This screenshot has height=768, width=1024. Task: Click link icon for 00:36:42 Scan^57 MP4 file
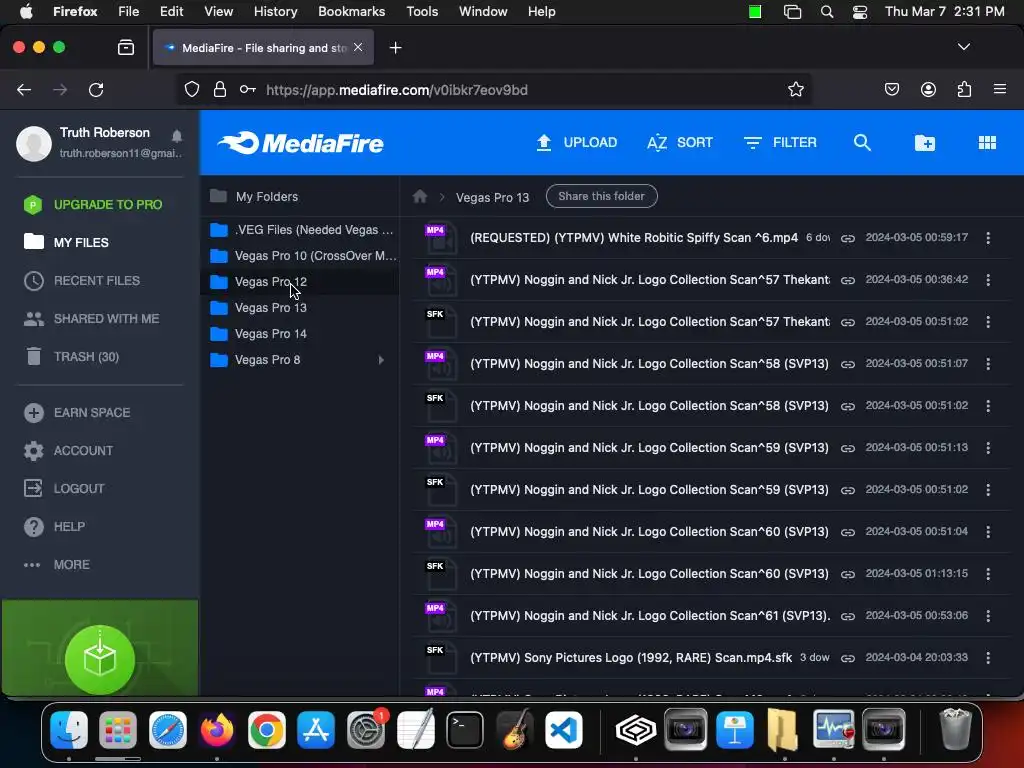[848, 280]
